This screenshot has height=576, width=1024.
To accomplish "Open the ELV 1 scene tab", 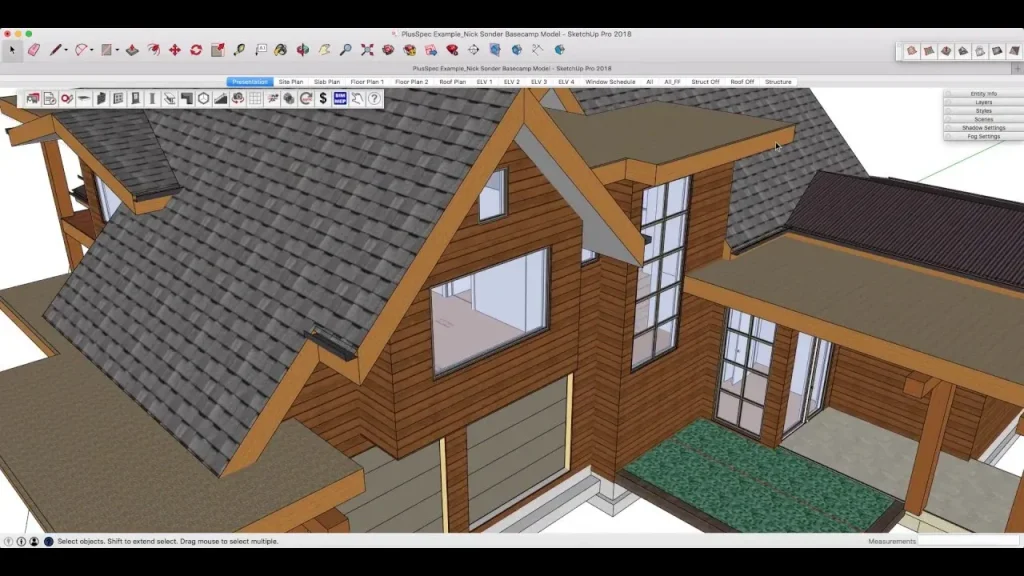I will [x=485, y=82].
